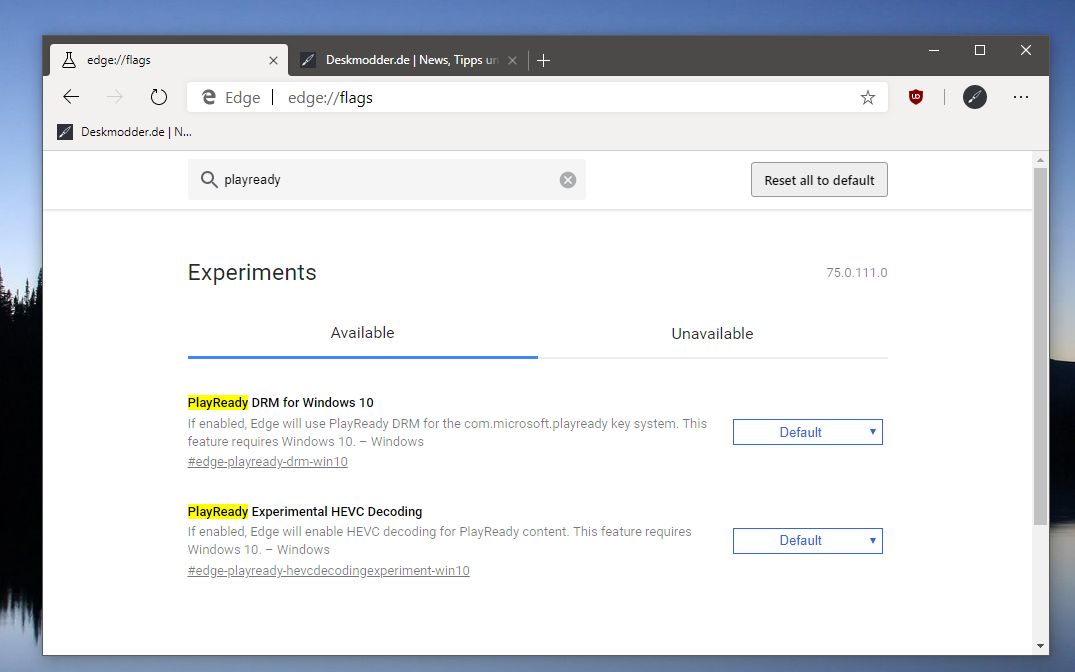Clear the playready search with the X icon
This screenshot has height=672, width=1075.
pyautogui.click(x=568, y=180)
